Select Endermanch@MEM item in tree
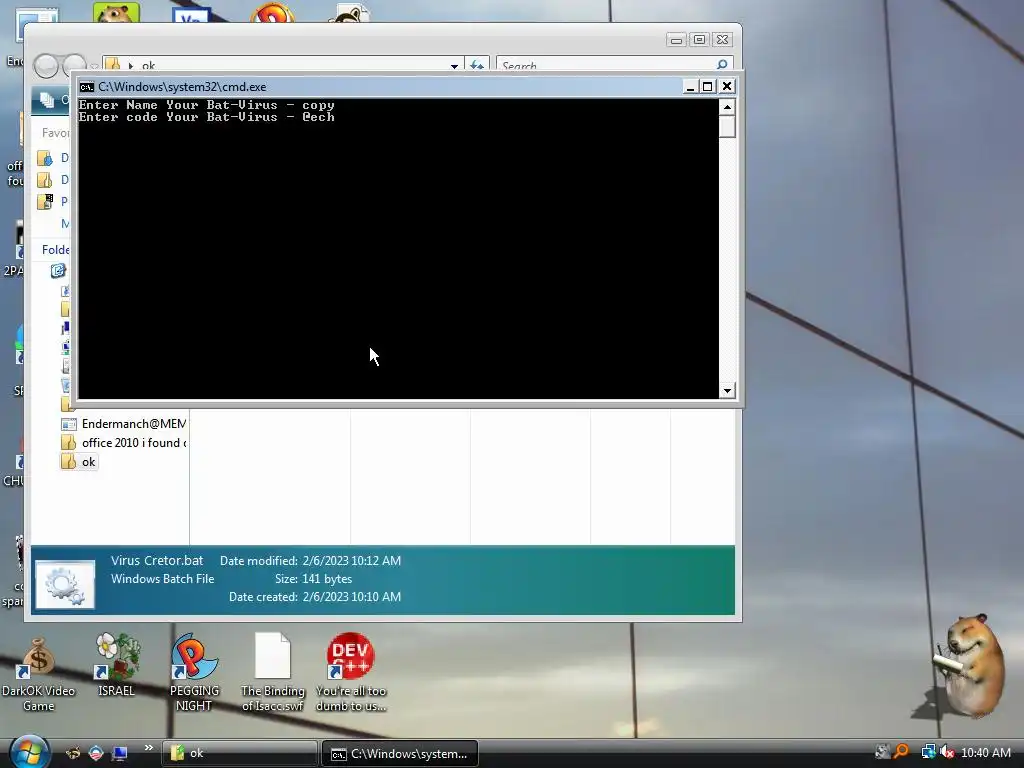 pyautogui.click(x=123, y=424)
